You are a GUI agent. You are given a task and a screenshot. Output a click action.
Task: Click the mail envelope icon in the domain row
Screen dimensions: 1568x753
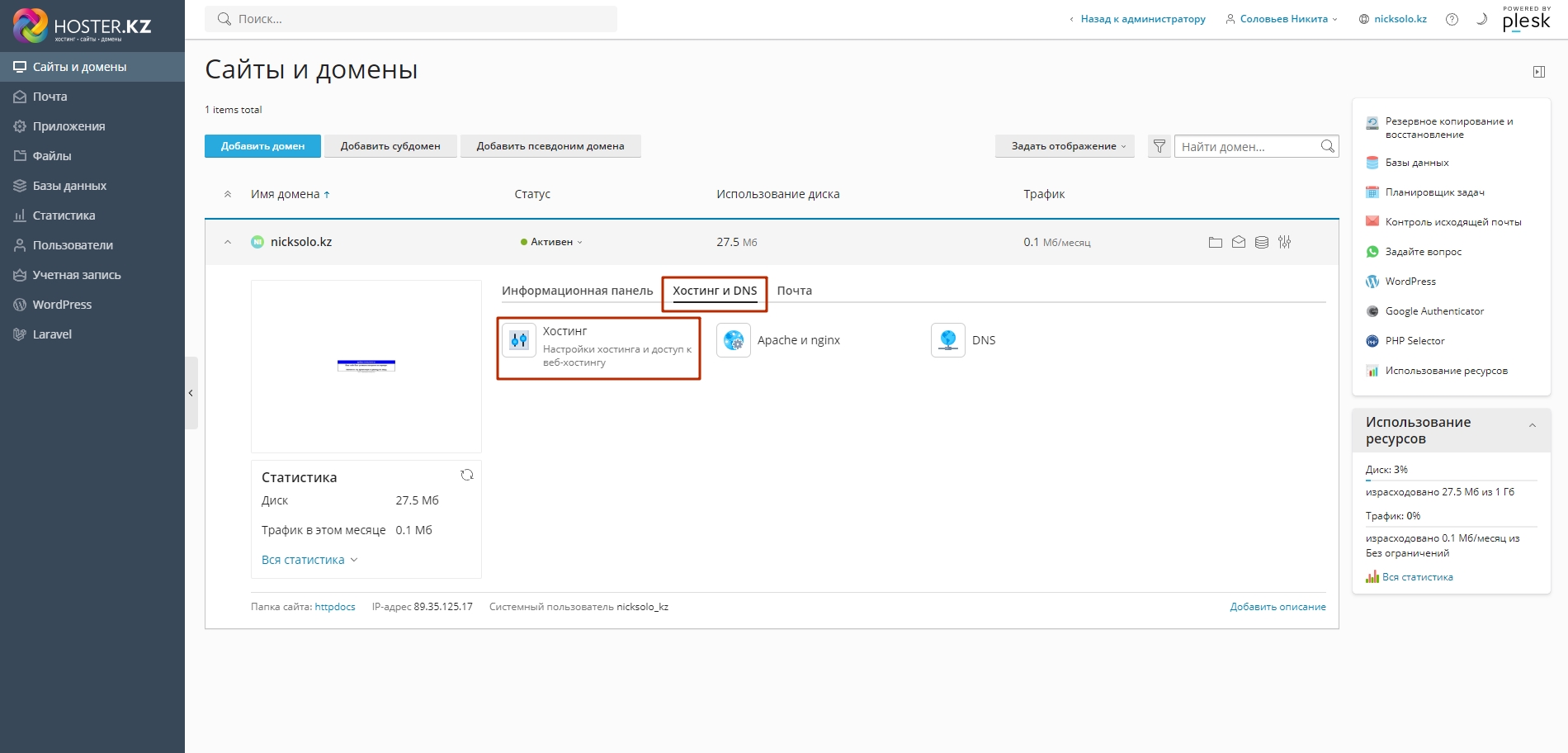pyautogui.click(x=1238, y=243)
